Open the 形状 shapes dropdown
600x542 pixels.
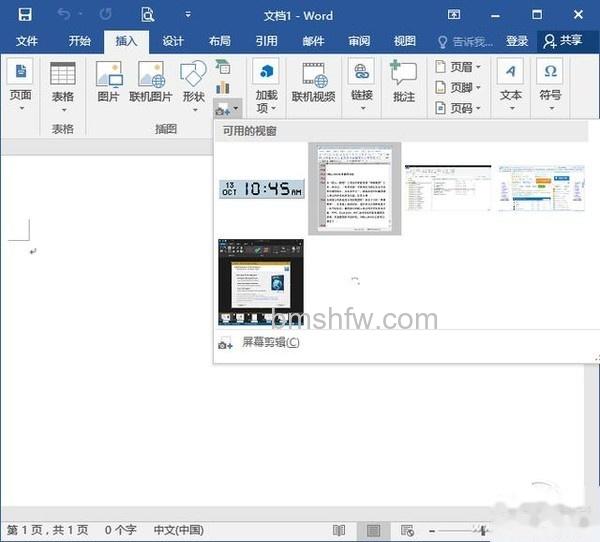click(x=194, y=86)
